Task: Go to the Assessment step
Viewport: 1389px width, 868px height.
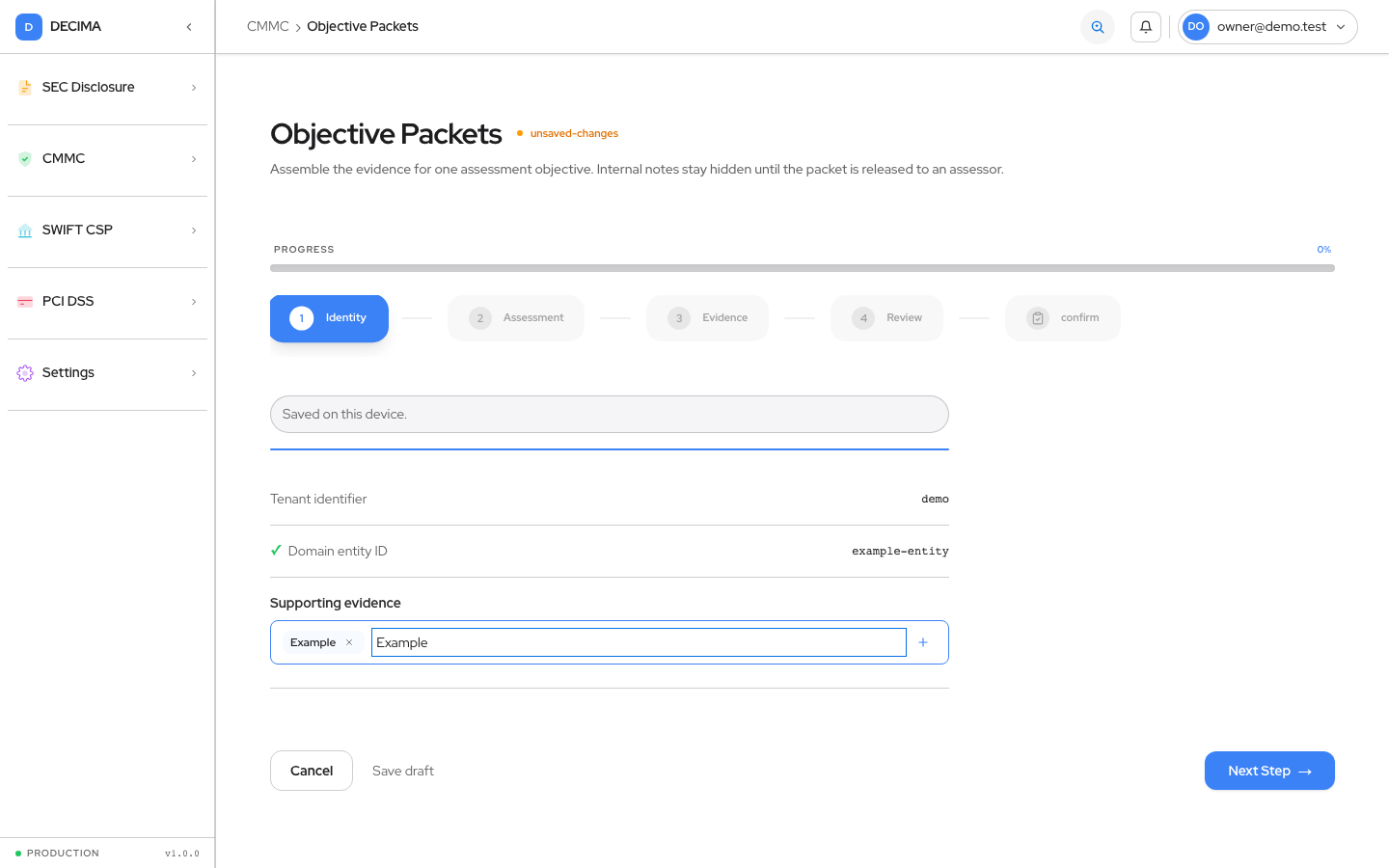Action: point(516,318)
